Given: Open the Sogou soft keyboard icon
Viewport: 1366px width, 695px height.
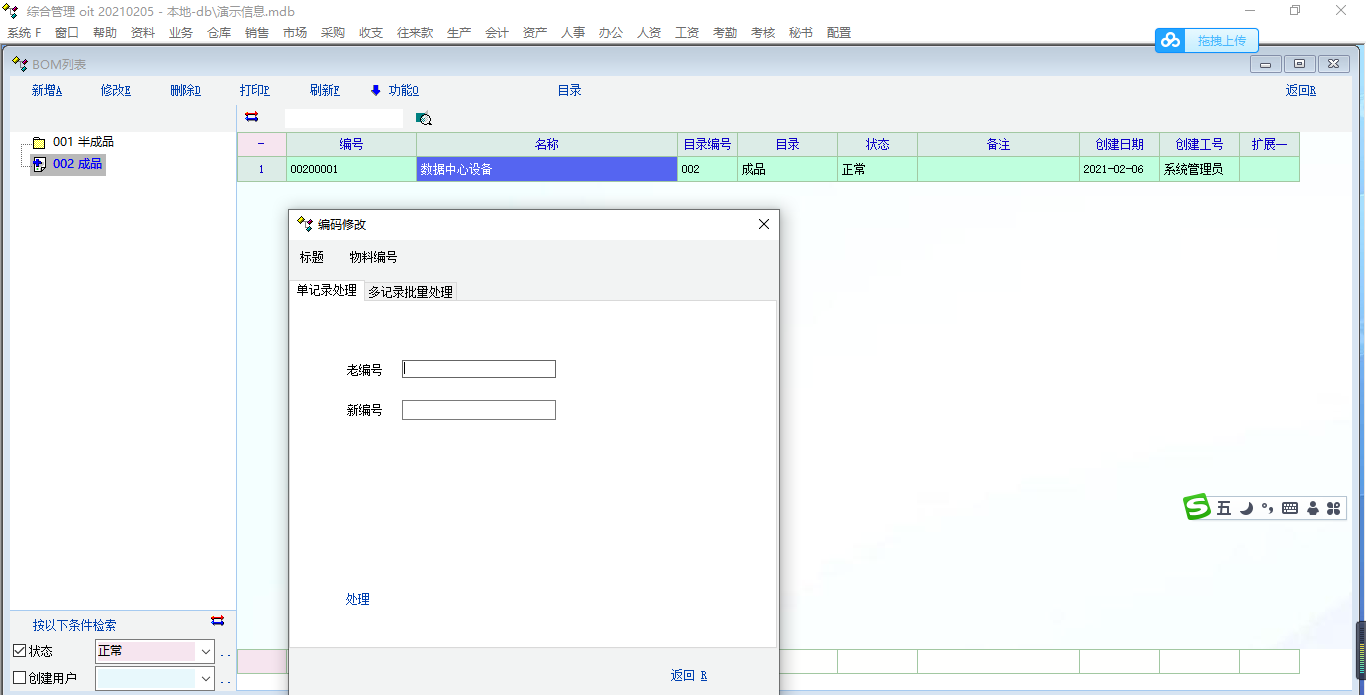Looking at the screenshot, I should coord(1290,508).
